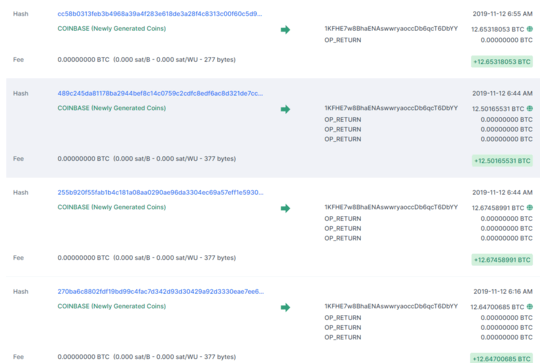
Task: Select COINBASE label in the cc58b031 transaction
Action: (x=112, y=29)
